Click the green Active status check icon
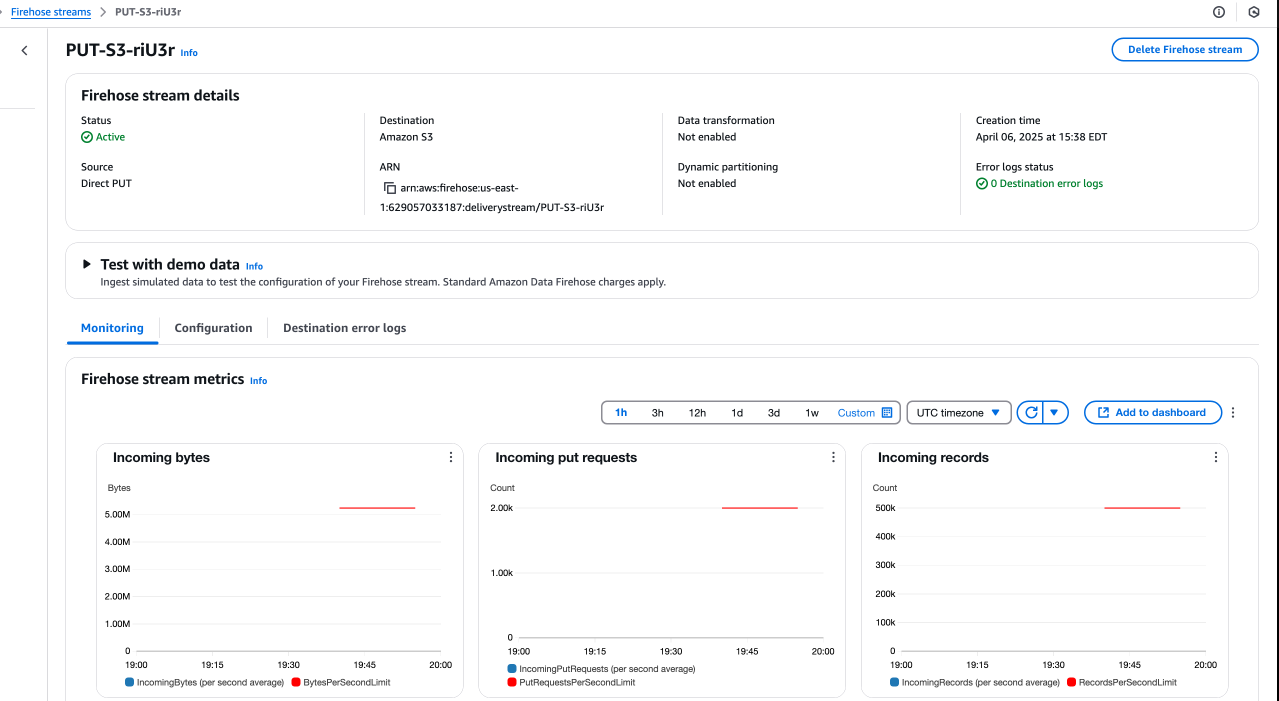Image resolution: width=1279 pixels, height=701 pixels. pos(87,137)
